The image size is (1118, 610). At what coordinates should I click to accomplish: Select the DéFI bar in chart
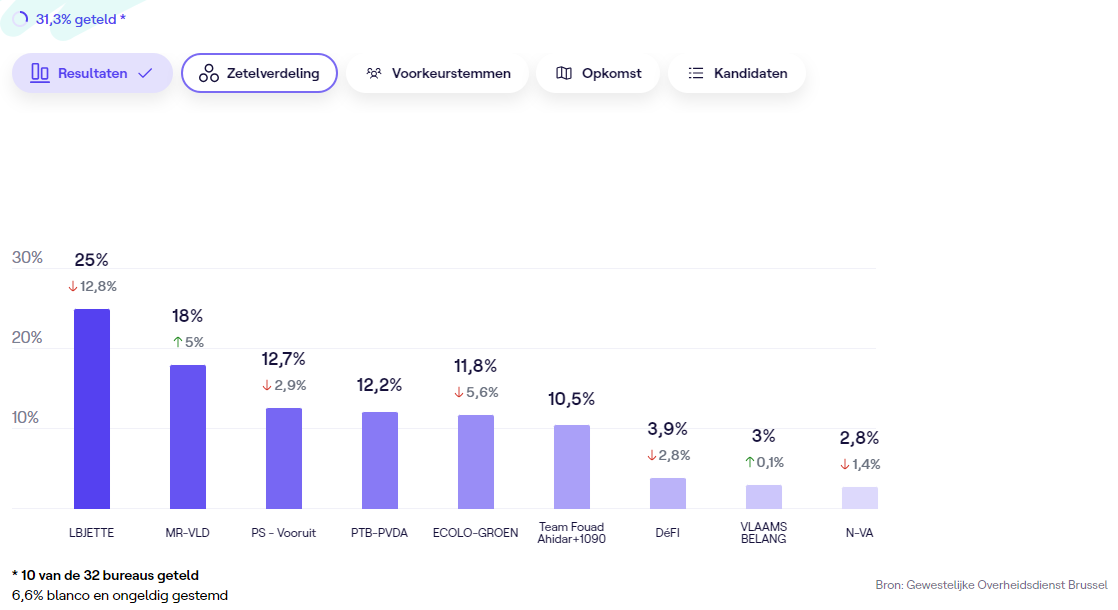[668, 493]
